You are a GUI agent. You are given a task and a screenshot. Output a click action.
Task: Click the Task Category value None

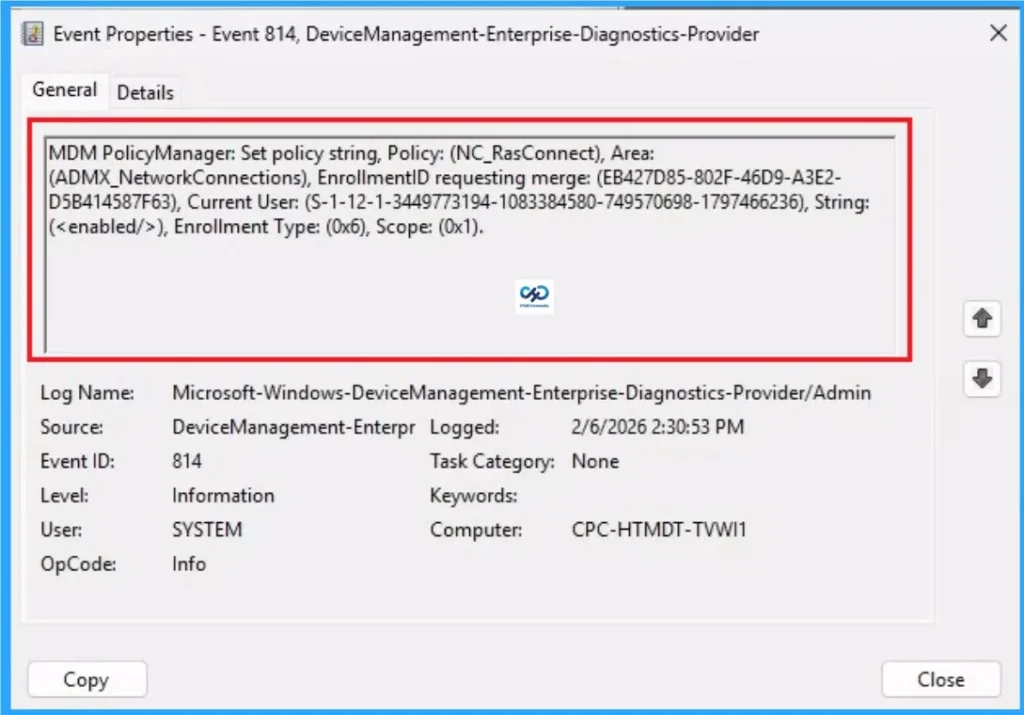[x=595, y=461]
